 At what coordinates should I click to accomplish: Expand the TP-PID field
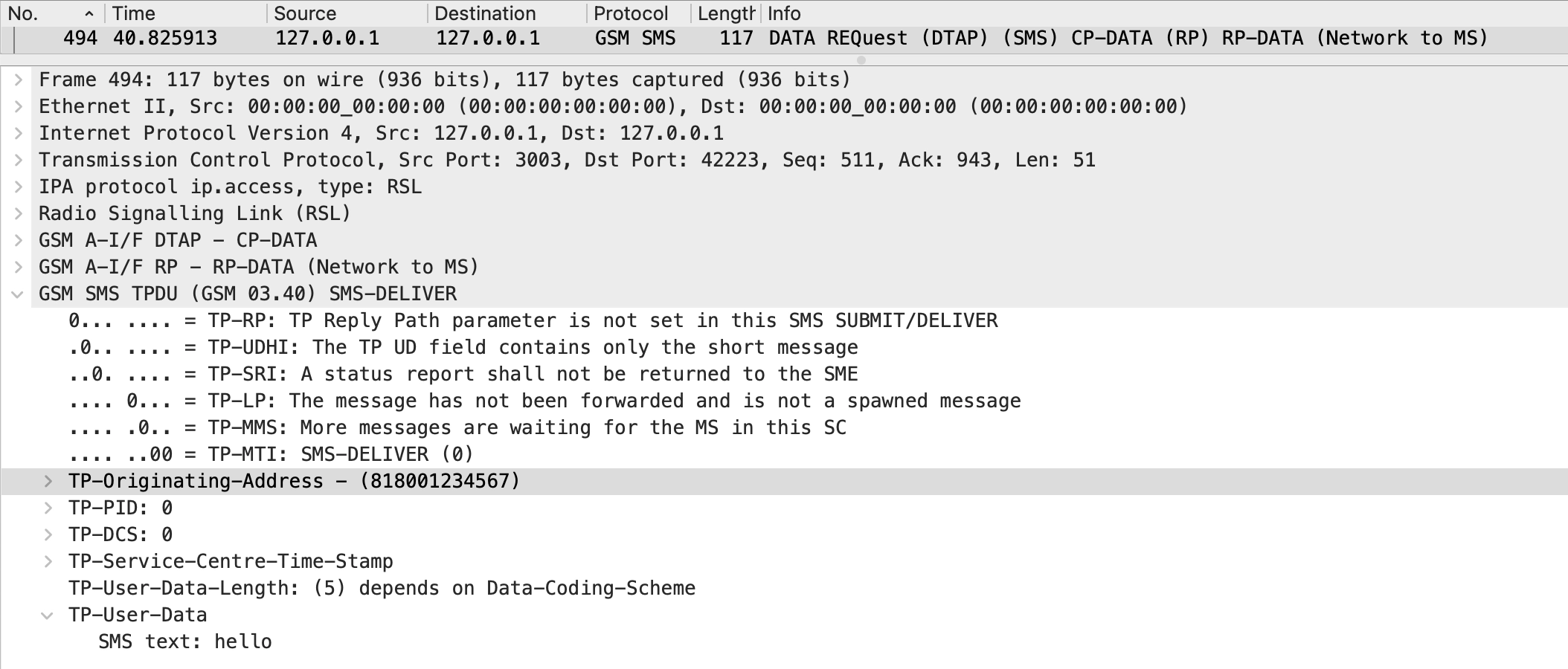[48, 508]
